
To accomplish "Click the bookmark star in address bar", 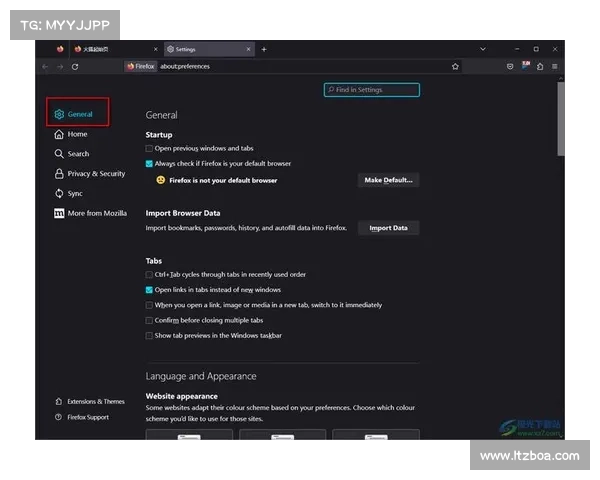I will [455, 67].
